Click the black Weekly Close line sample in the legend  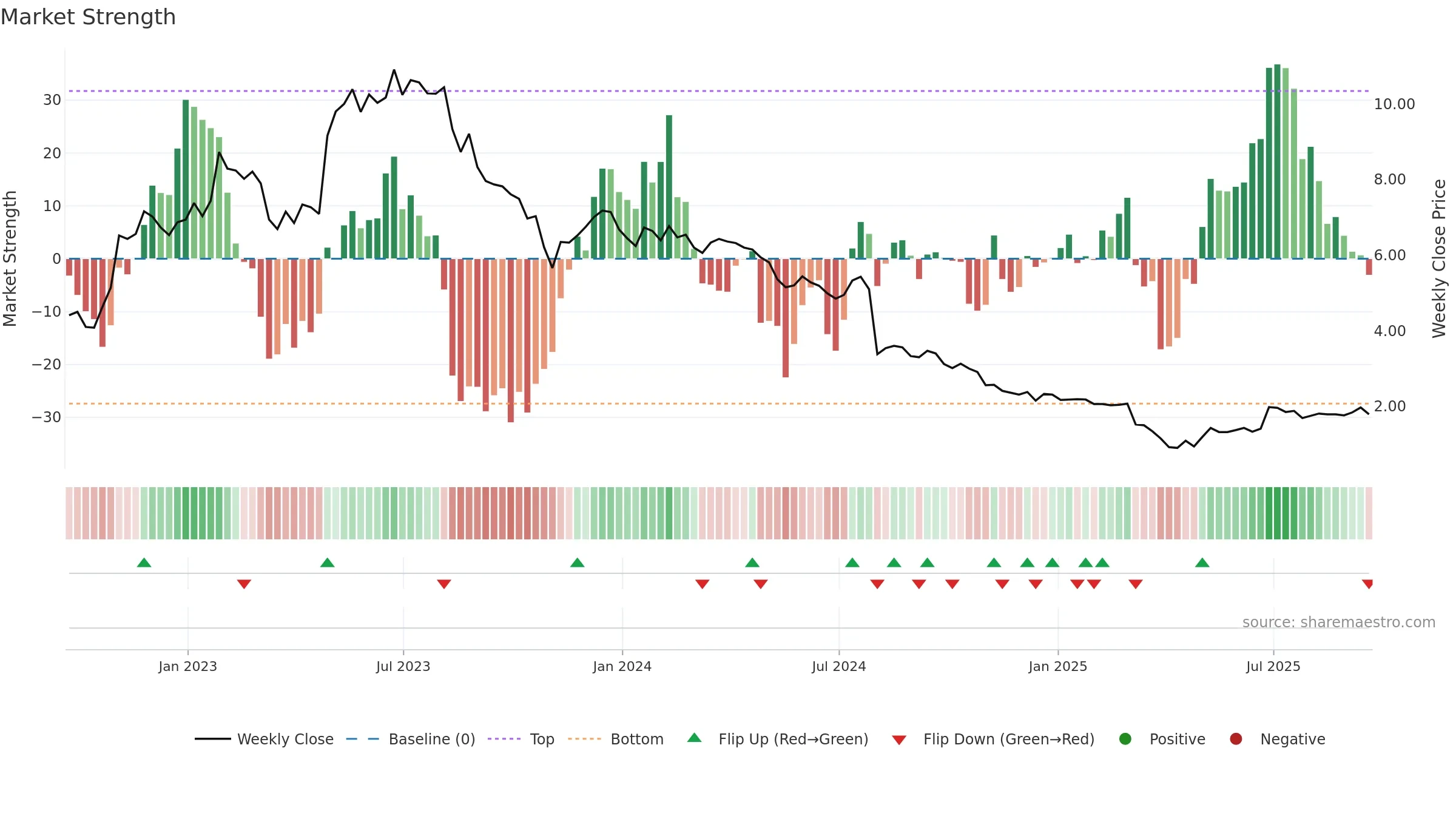point(212,739)
